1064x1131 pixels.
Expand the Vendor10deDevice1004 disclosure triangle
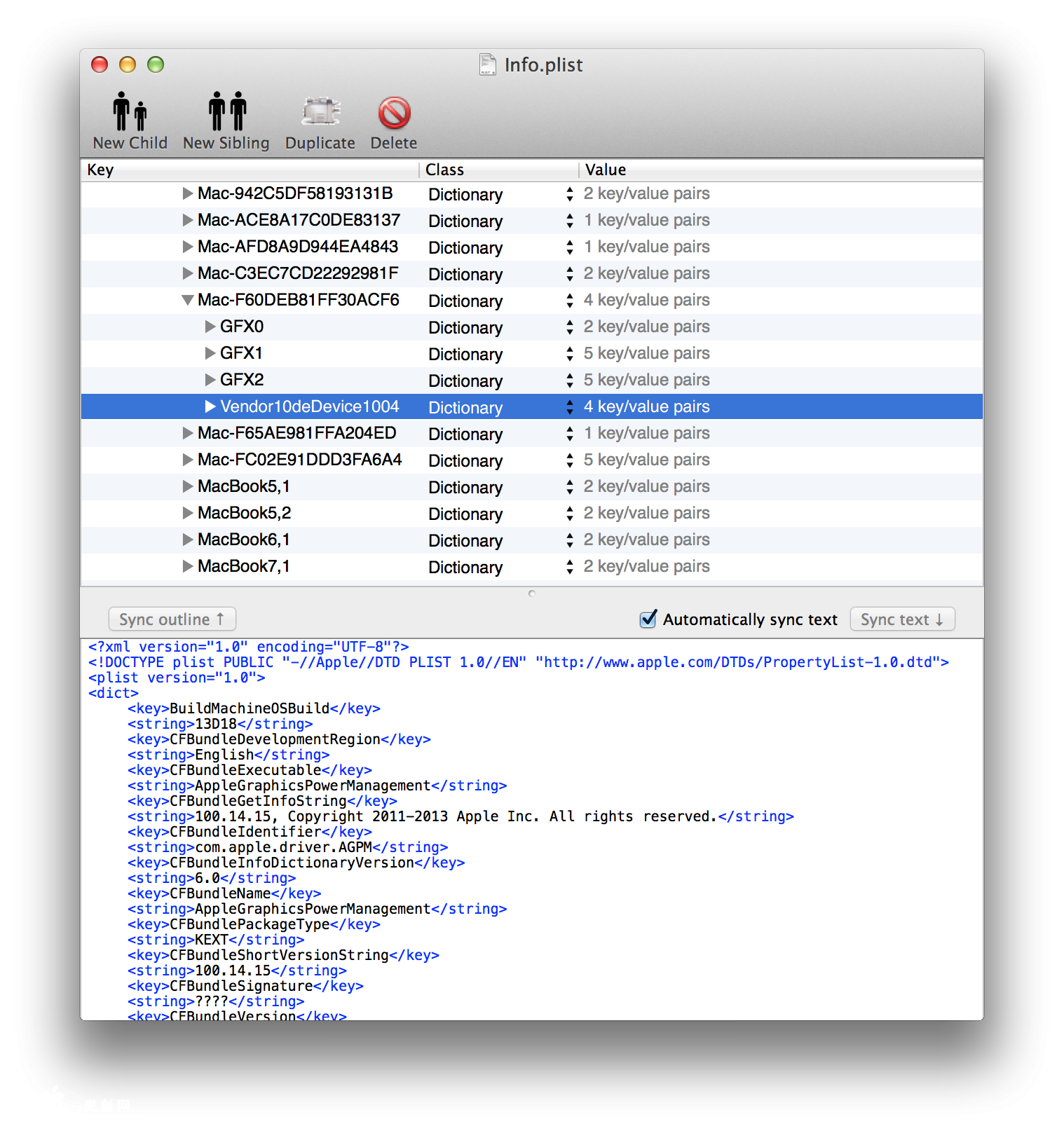[x=210, y=406]
